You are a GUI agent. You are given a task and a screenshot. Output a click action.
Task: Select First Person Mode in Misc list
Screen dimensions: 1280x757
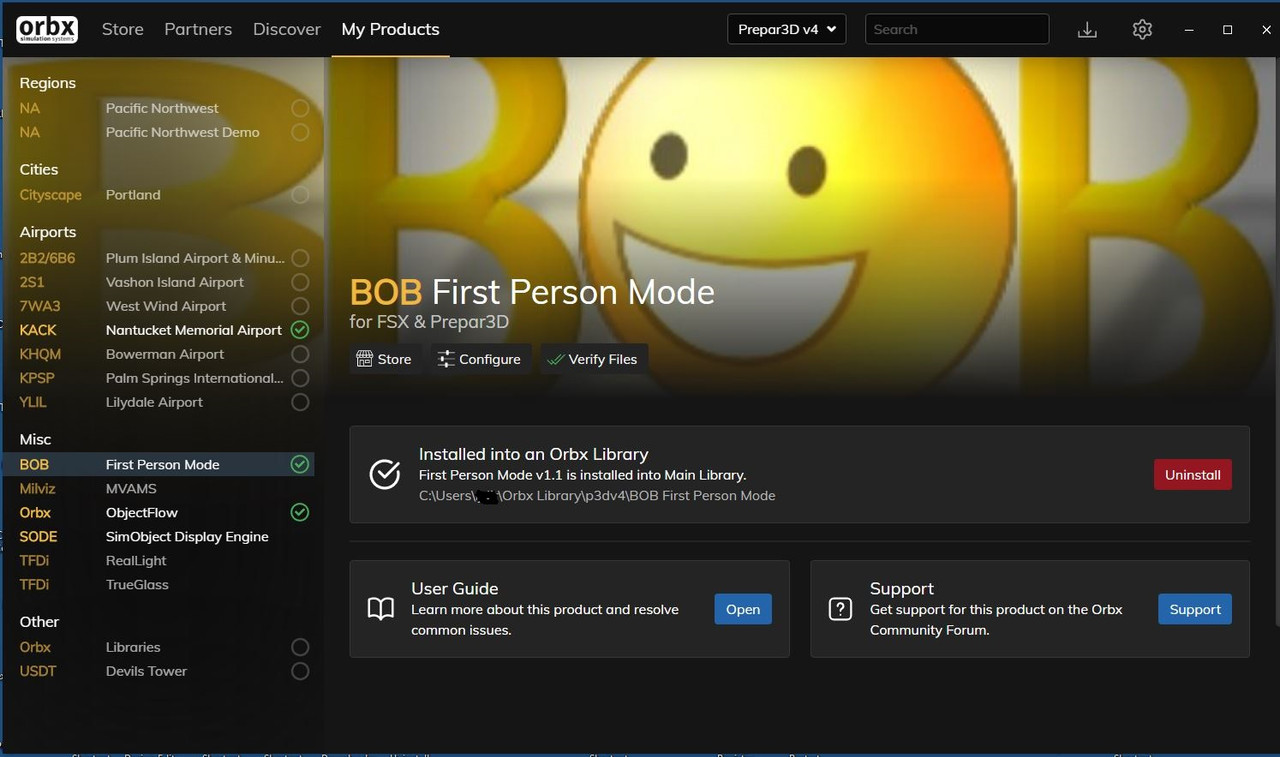(164, 464)
